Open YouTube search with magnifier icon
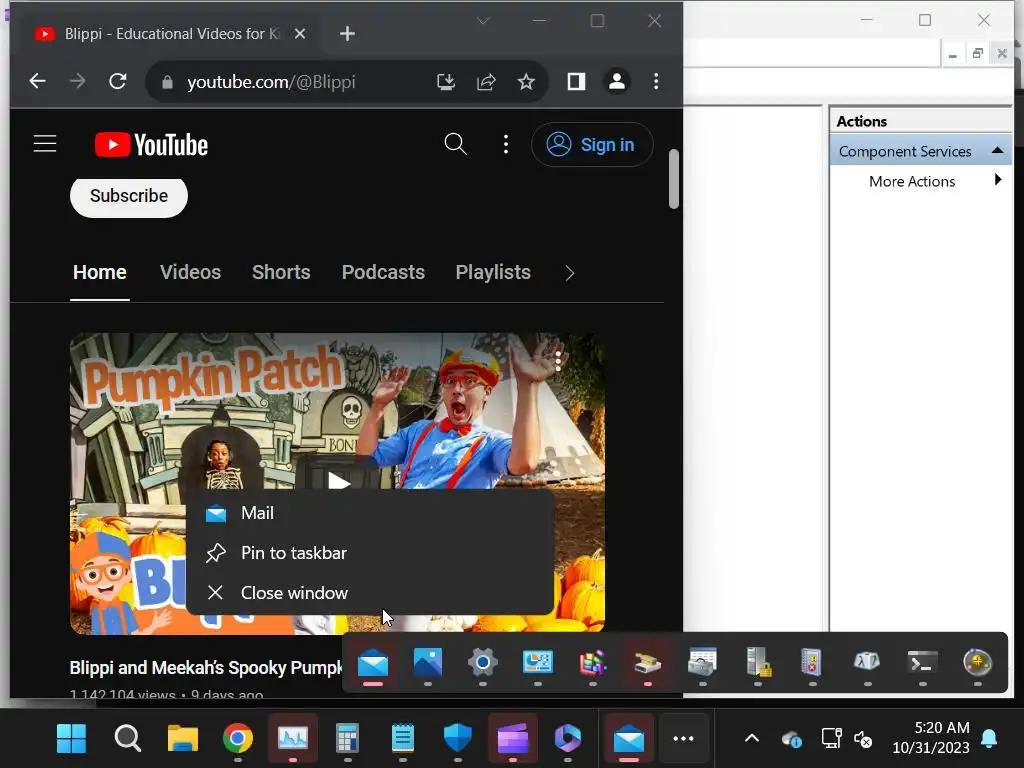1024x768 pixels. click(x=455, y=144)
